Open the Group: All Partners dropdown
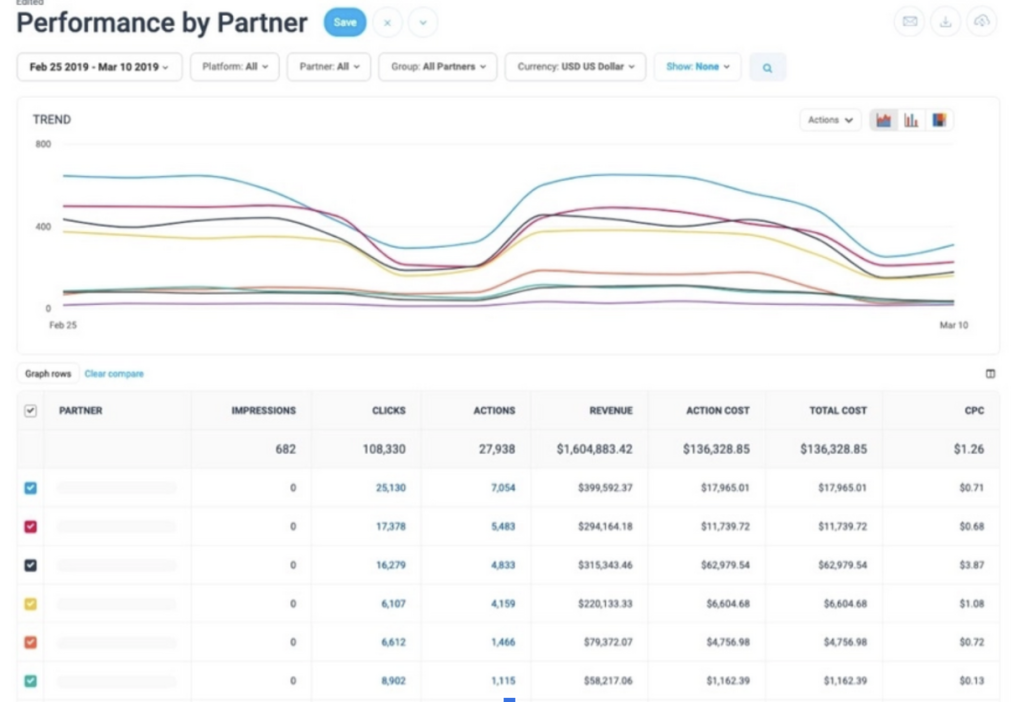Screen dimensions: 1024x702 pyautogui.click(x=438, y=67)
